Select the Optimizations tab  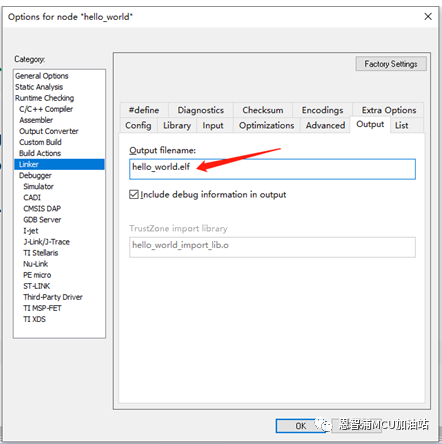266,126
